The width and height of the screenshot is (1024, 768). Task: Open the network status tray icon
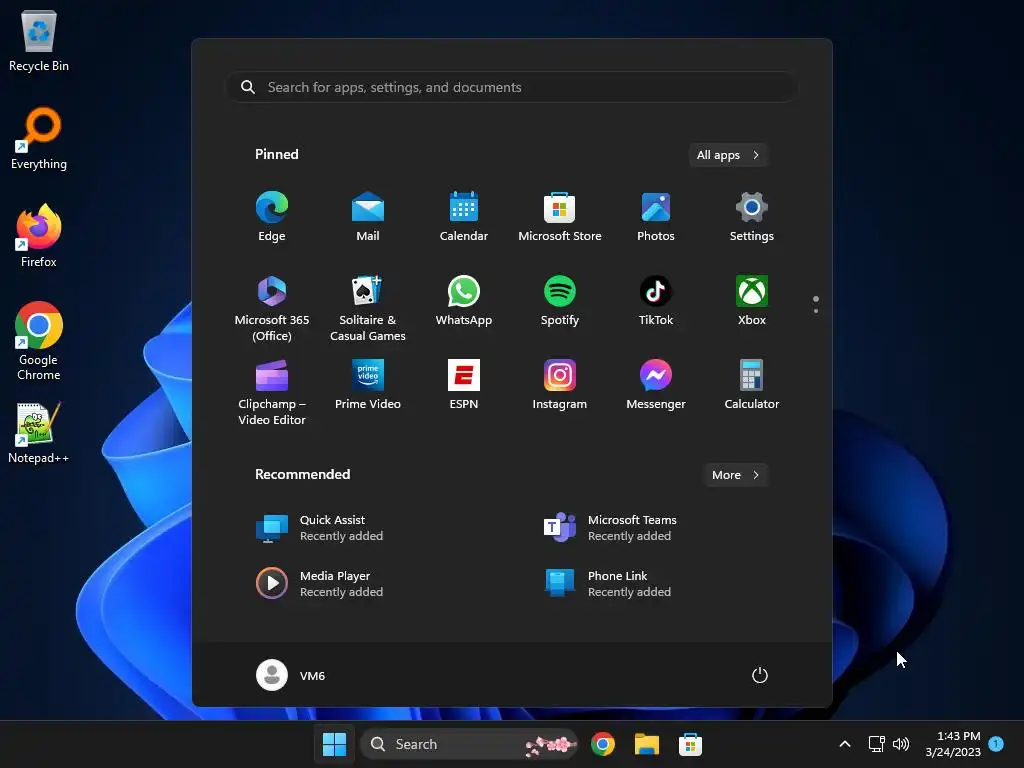(x=876, y=744)
